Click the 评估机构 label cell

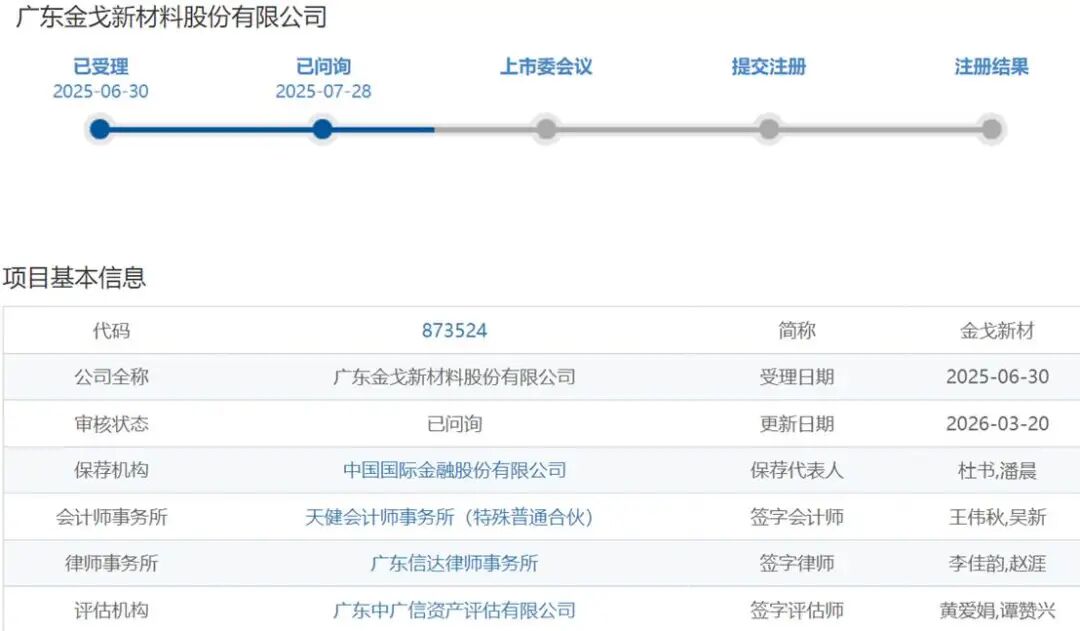click(x=111, y=610)
